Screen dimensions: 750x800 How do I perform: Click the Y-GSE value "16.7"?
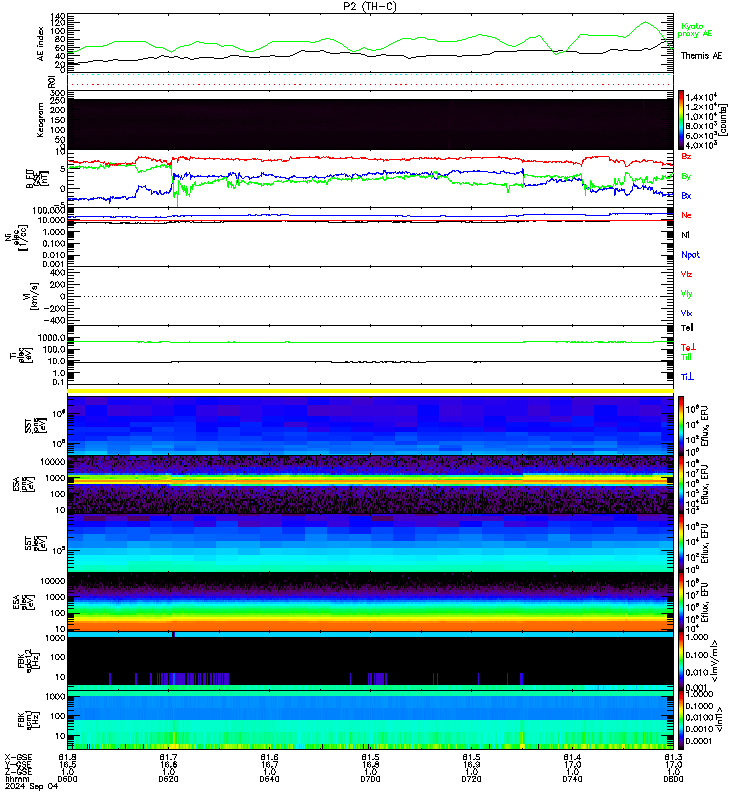click(x=269, y=765)
